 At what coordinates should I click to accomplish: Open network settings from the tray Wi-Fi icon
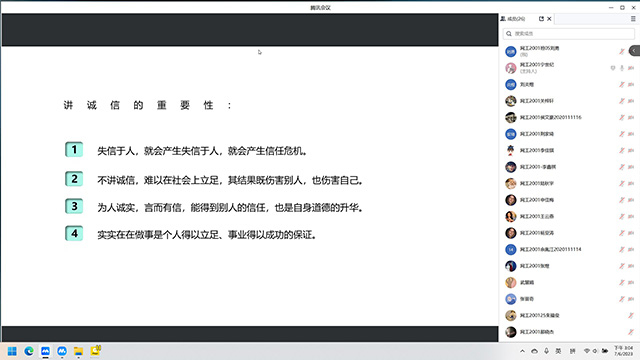(x=587, y=351)
